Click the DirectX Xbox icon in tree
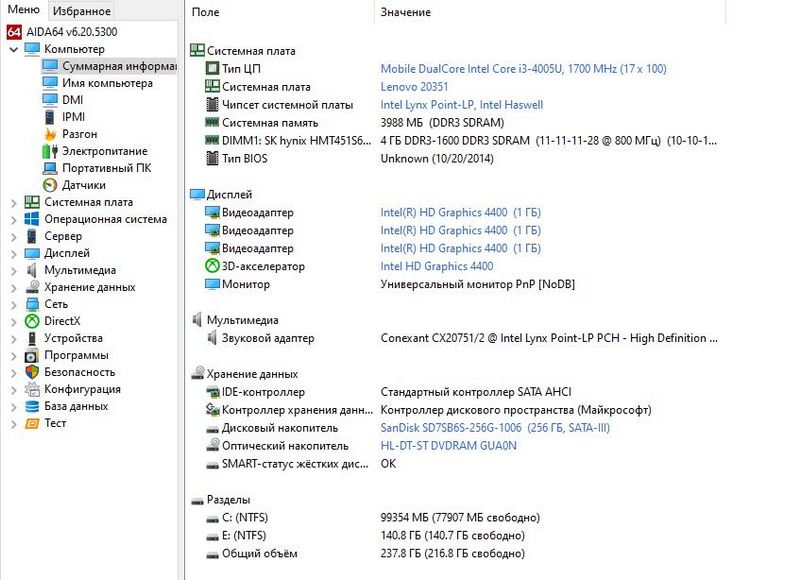 click(x=33, y=321)
